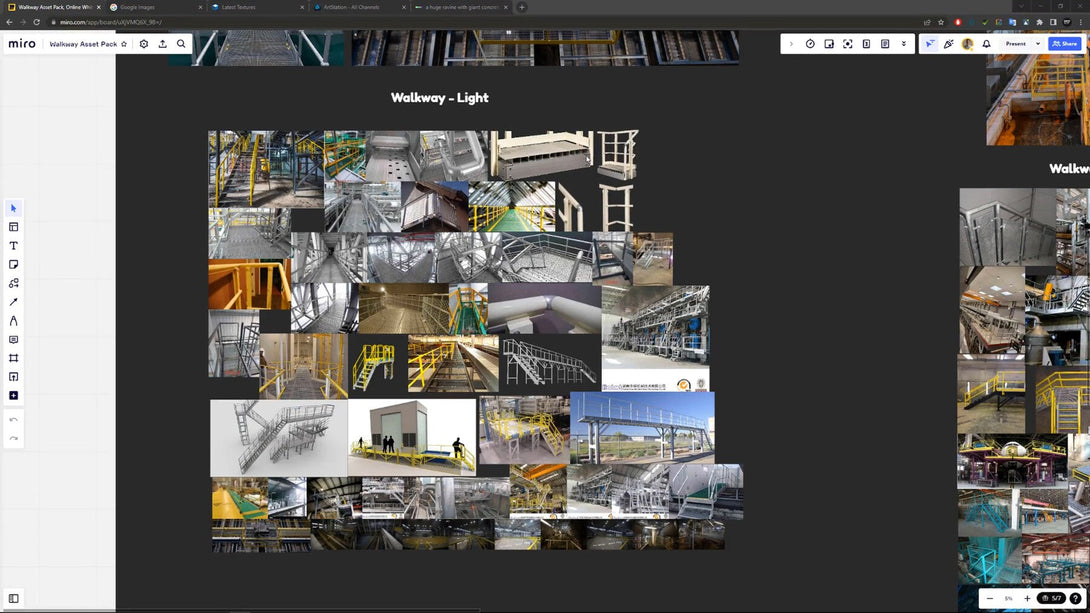Open the miro home logo
The image size is (1090, 613).
[22, 44]
